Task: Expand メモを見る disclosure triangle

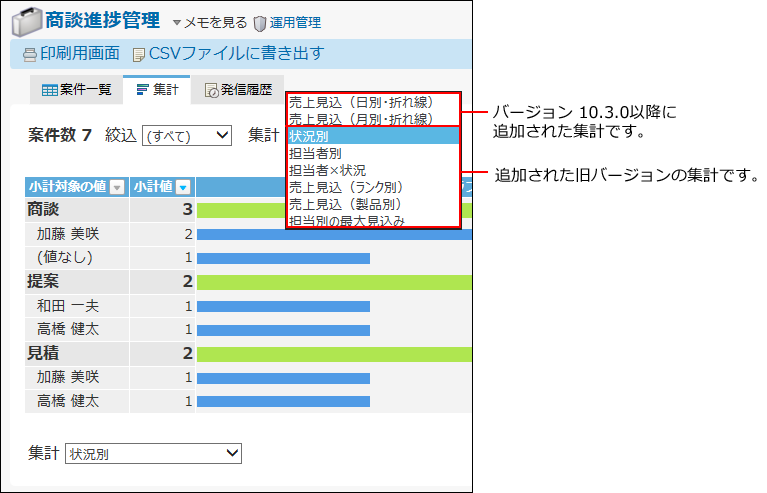Action: click(x=177, y=22)
